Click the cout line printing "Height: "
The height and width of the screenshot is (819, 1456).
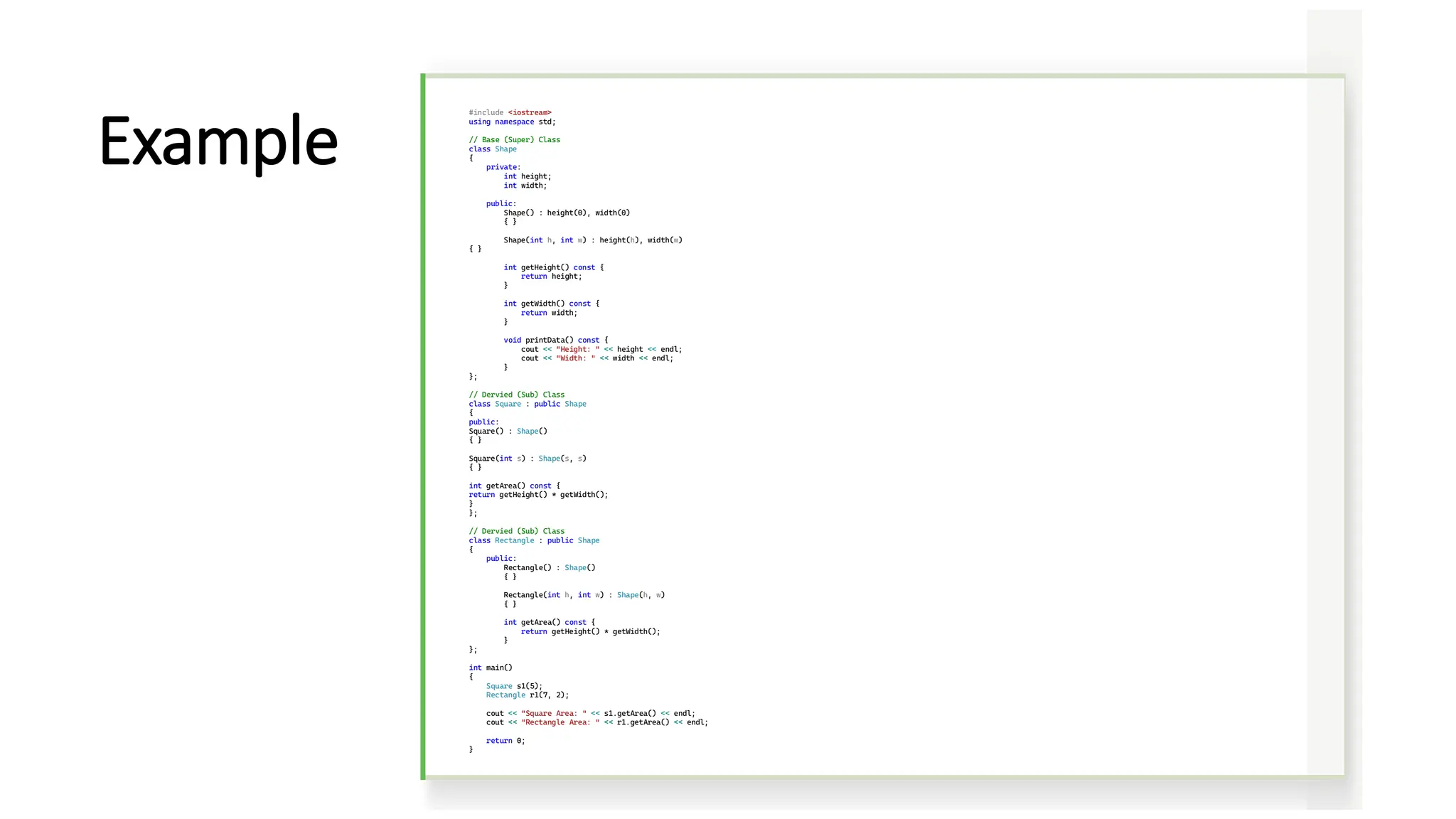601,349
